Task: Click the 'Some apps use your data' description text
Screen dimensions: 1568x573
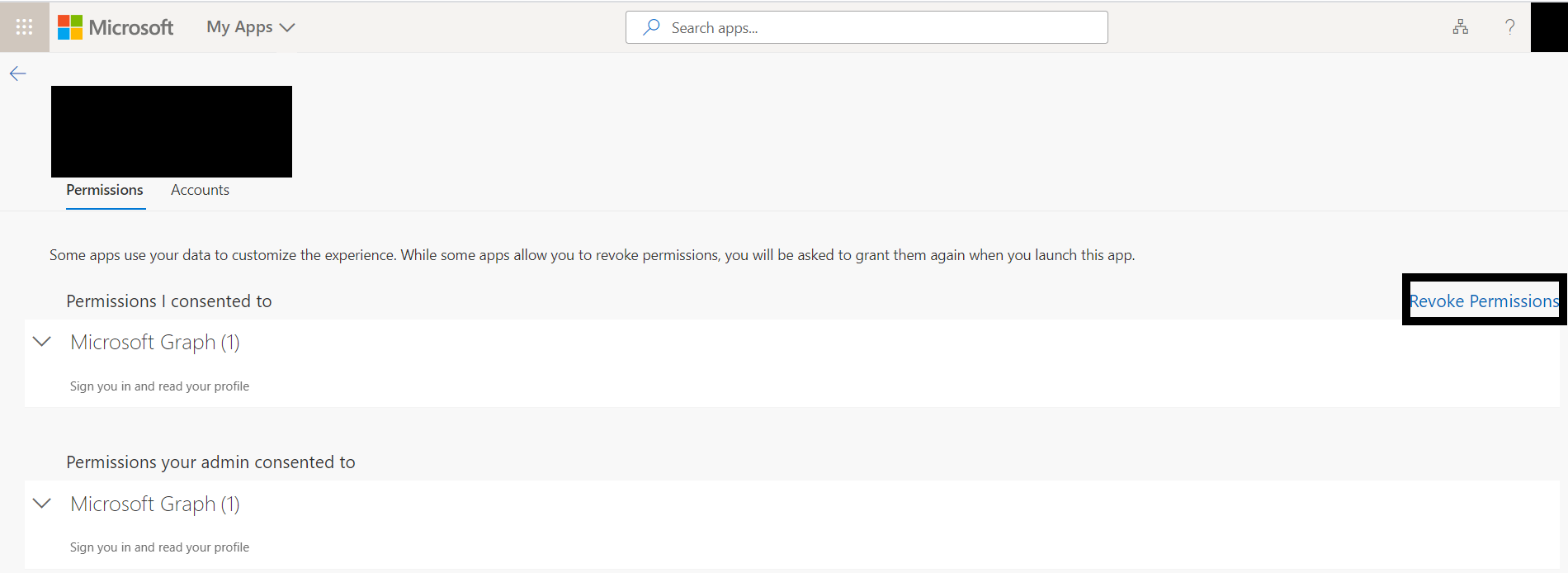Action: [592, 255]
